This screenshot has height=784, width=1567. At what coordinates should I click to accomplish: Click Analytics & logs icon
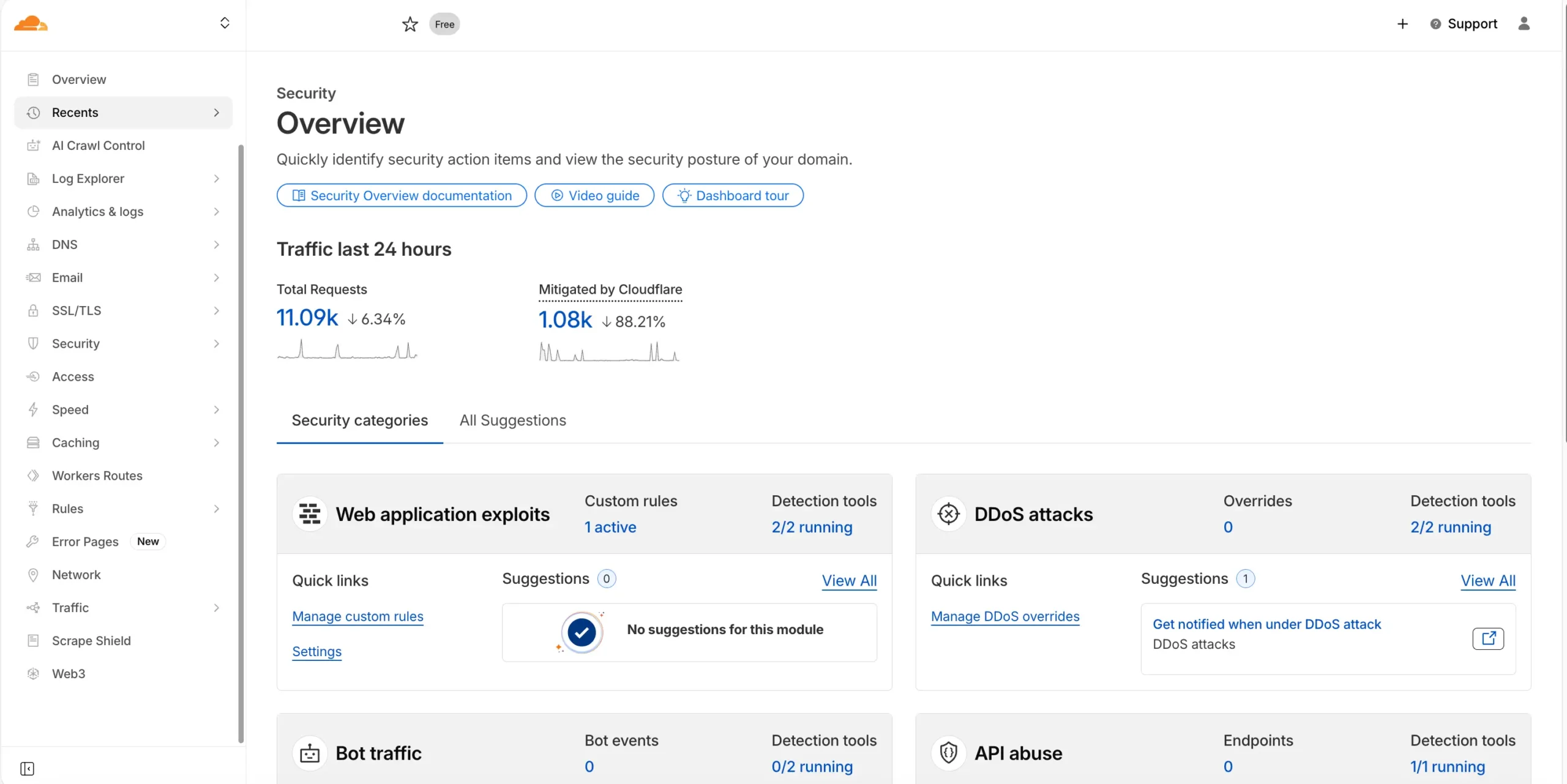[x=33, y=212]
